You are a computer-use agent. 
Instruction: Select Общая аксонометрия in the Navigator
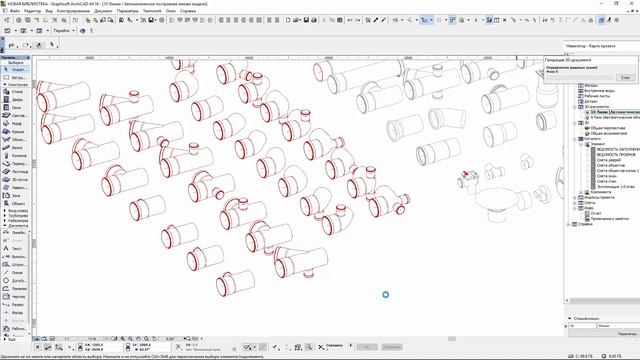click(x=609, y=133)
